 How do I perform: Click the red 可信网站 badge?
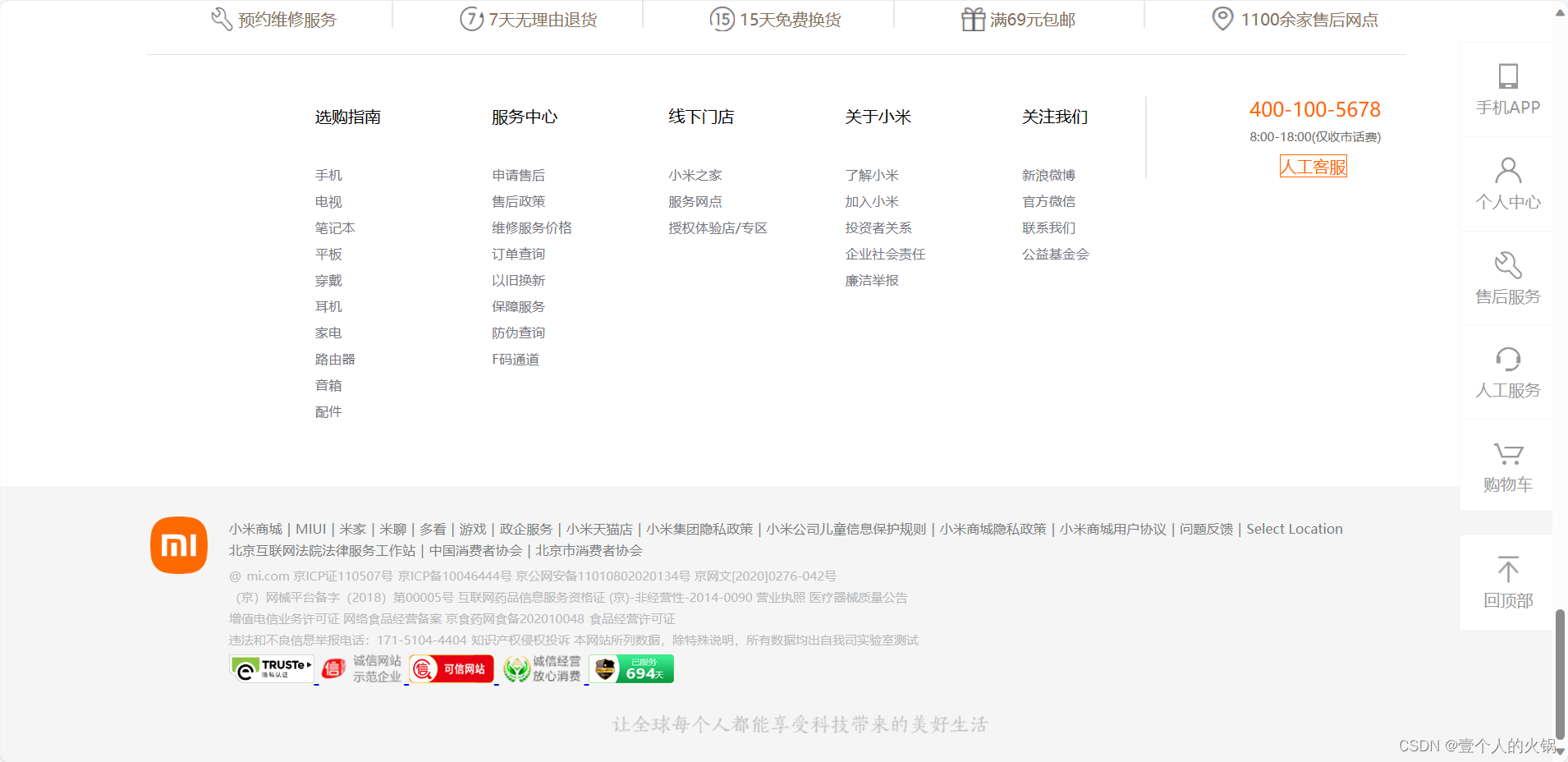[x=452, y=669]
